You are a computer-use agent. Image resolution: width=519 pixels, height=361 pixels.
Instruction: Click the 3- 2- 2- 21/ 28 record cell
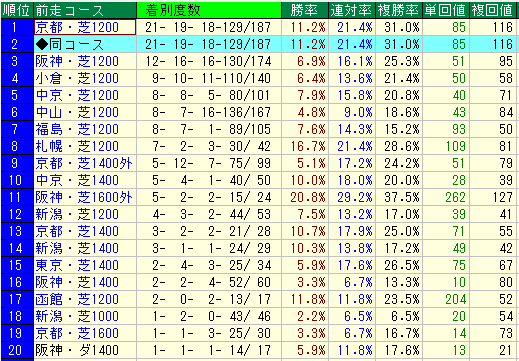click(x=209, y=231)
